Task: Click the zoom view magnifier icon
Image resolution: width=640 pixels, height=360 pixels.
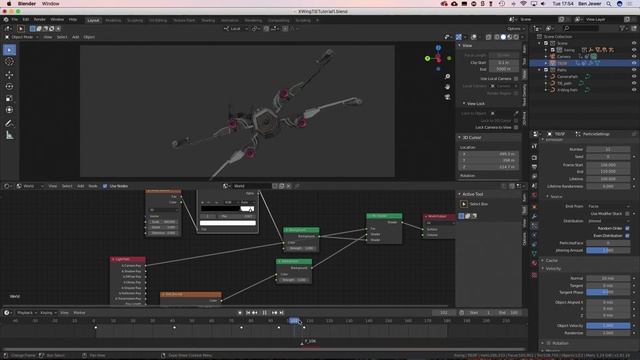Action: [x=448, y=76]
